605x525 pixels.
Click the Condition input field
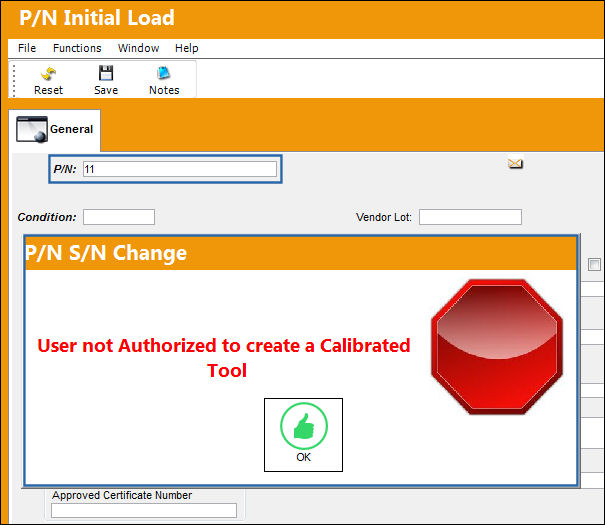119,217
